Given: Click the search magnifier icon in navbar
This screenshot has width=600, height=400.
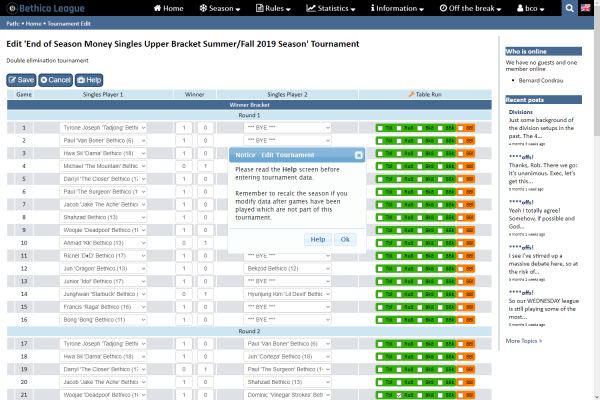Looking at the screenshot, I should [x=568, y=9].
